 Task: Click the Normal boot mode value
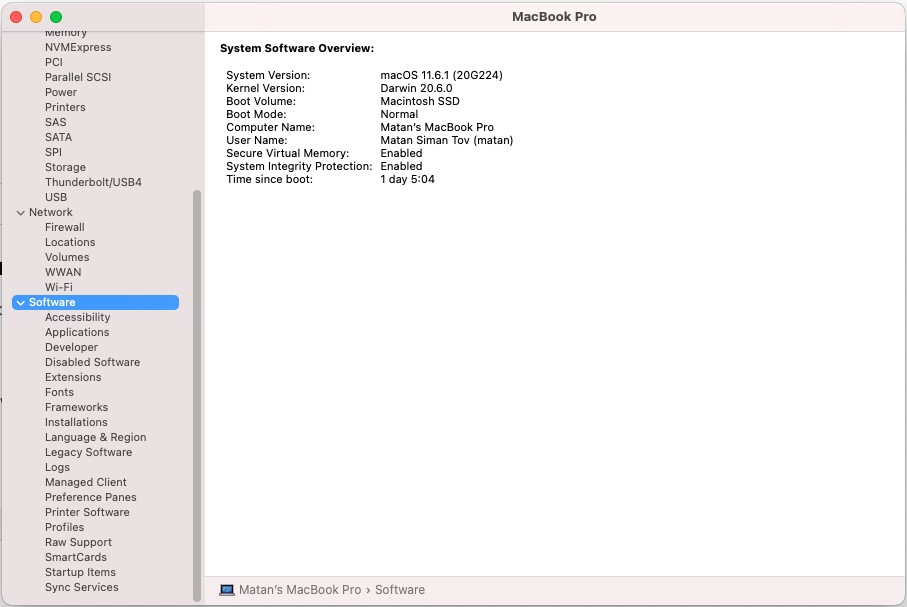(399, 115)
